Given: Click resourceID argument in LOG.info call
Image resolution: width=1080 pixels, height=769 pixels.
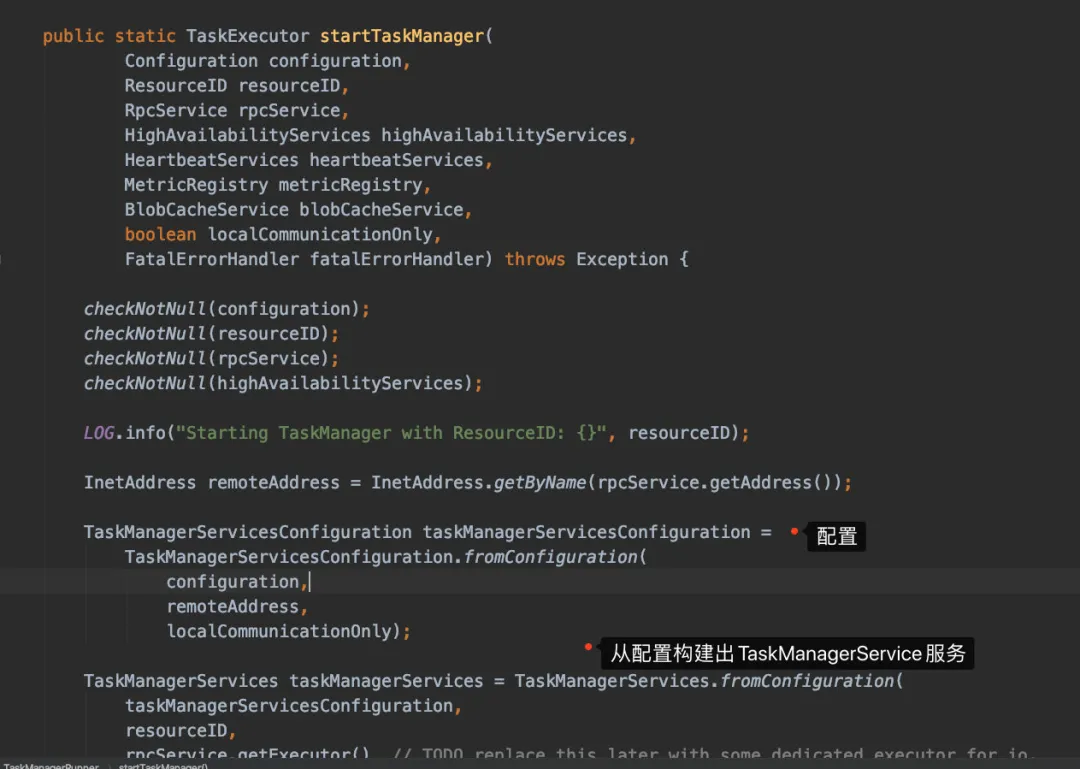Looking at the screenshot, I should (x=678, y=433).
